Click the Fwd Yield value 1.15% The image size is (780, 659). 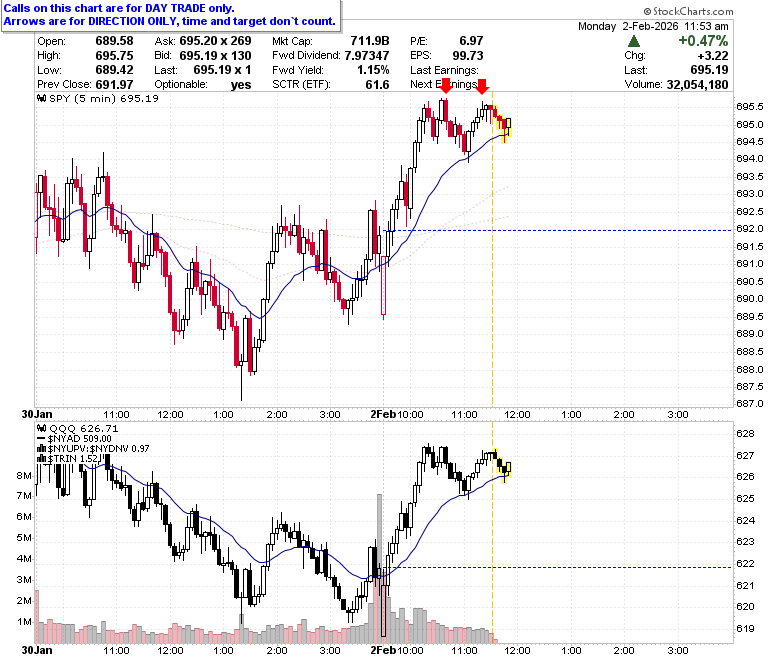[x=373, y=70]
